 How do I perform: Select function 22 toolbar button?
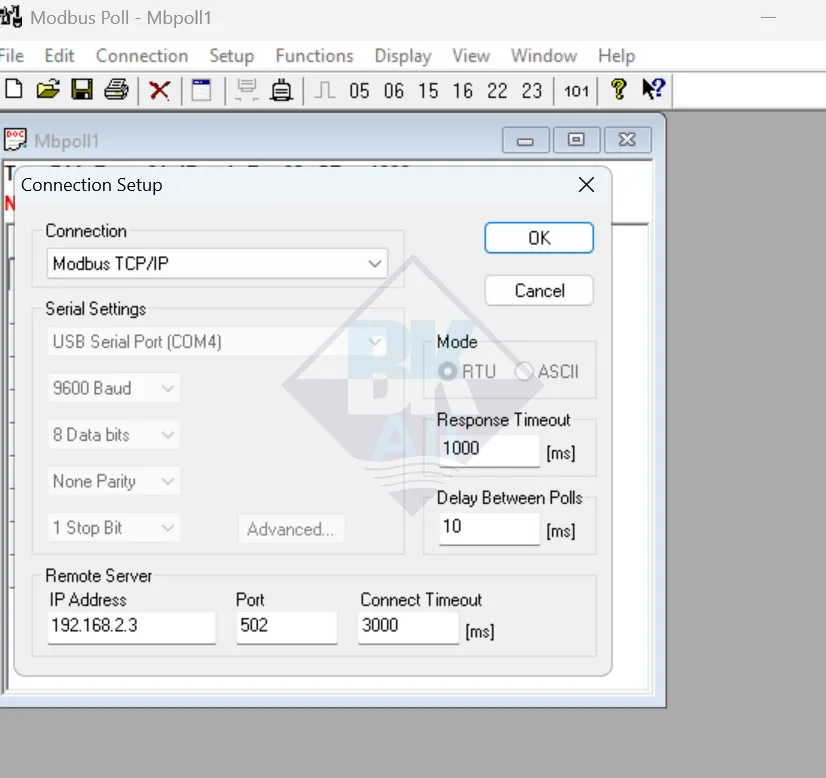point(497,91)
